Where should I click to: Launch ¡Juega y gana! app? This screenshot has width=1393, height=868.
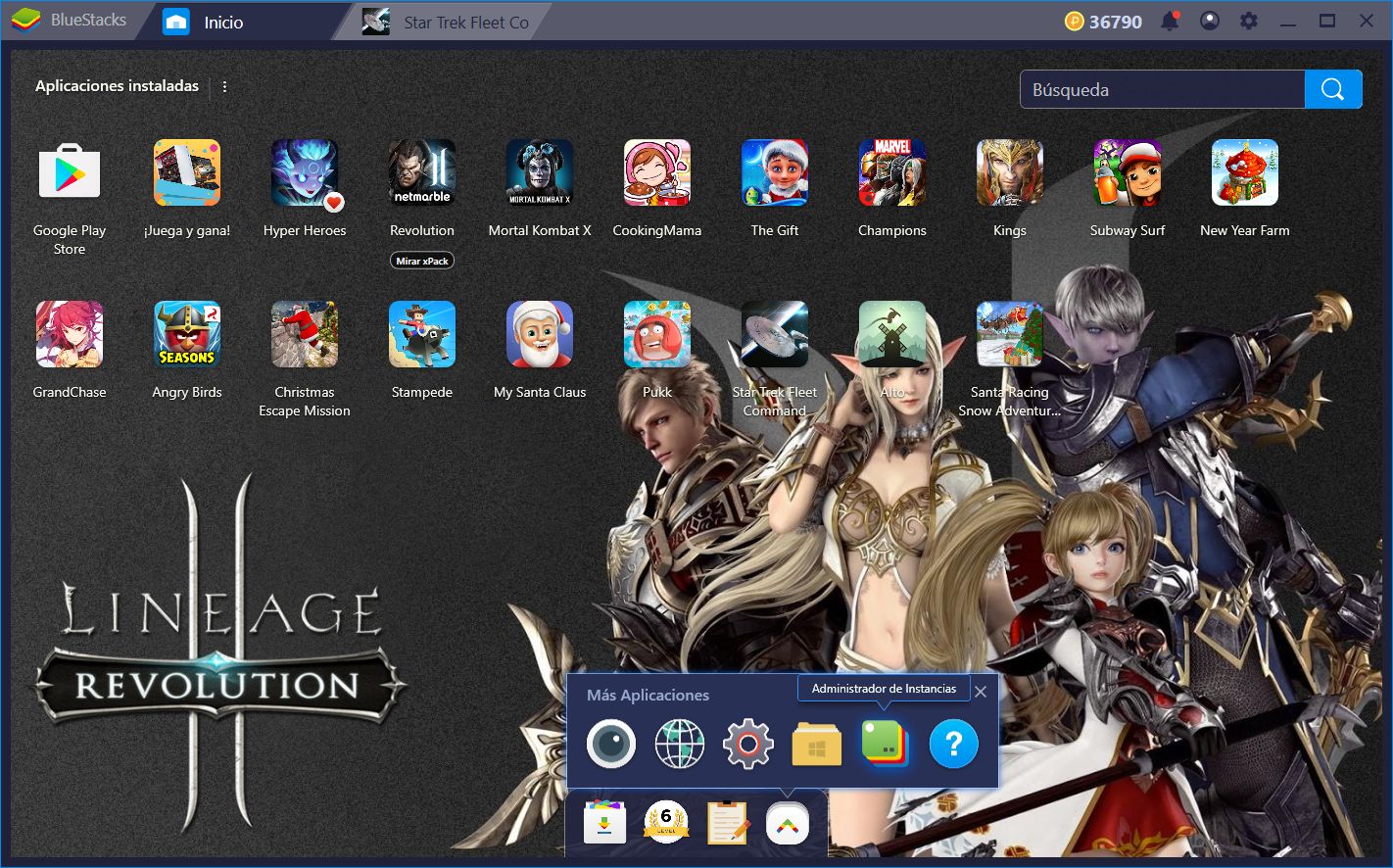point(187,172)
